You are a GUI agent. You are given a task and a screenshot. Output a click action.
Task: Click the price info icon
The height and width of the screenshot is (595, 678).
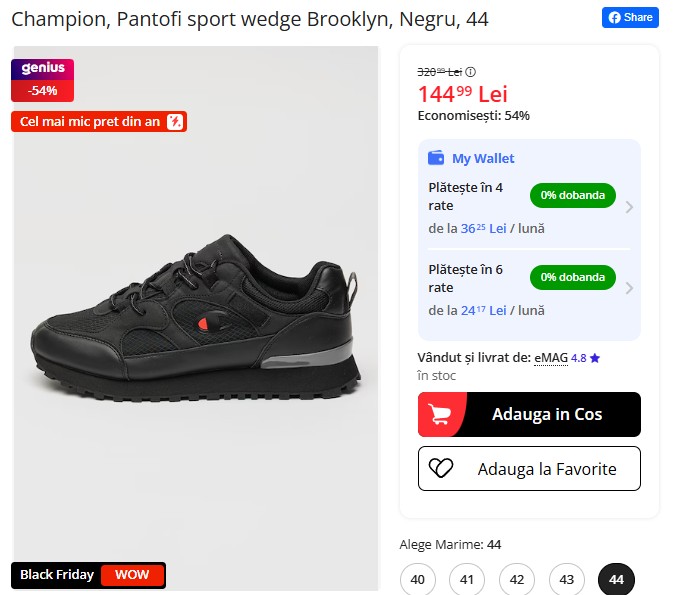coord(471,72)
